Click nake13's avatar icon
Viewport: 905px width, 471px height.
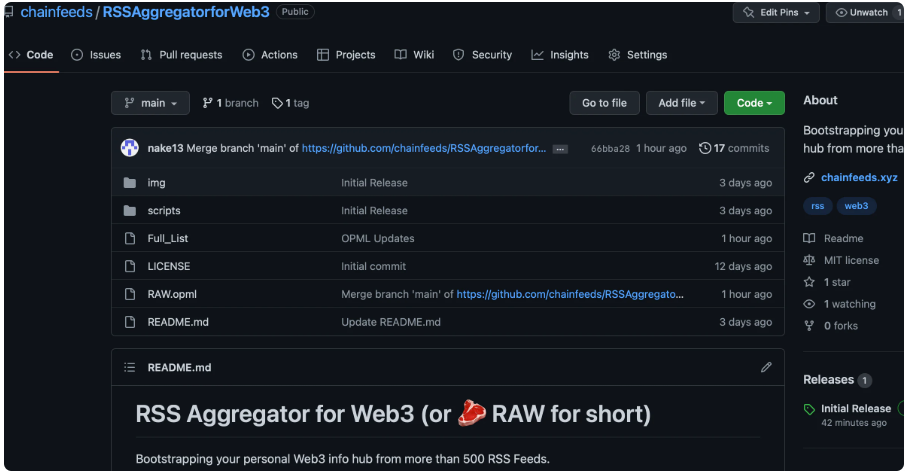point(130,148)
